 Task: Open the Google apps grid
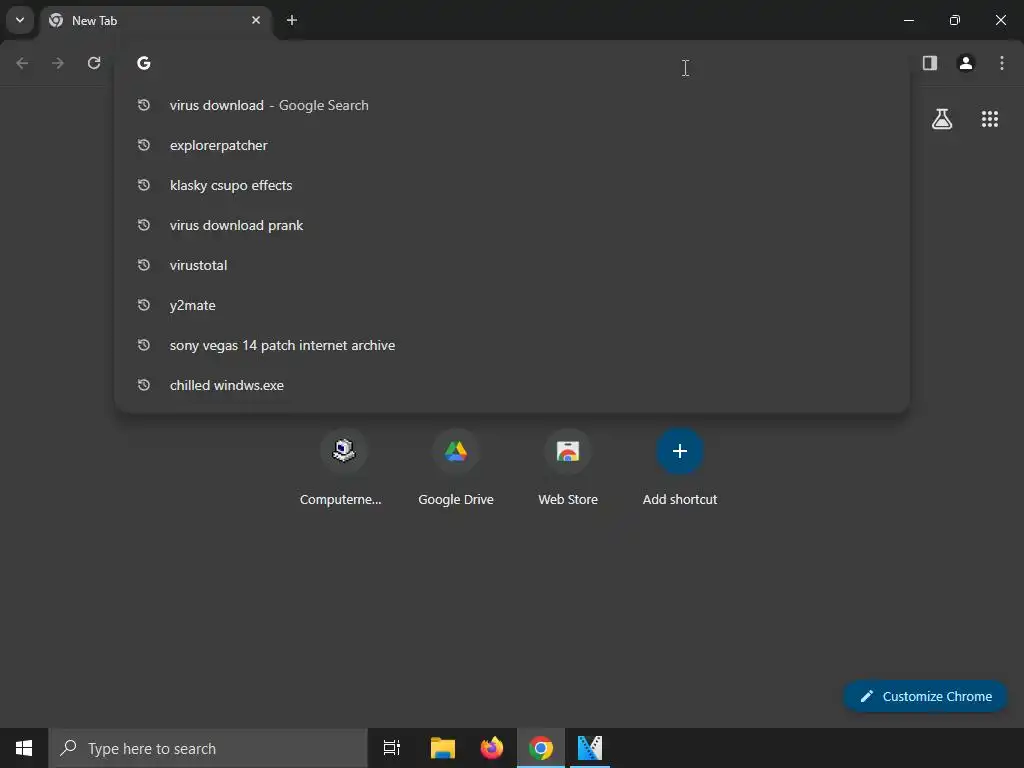990,119
